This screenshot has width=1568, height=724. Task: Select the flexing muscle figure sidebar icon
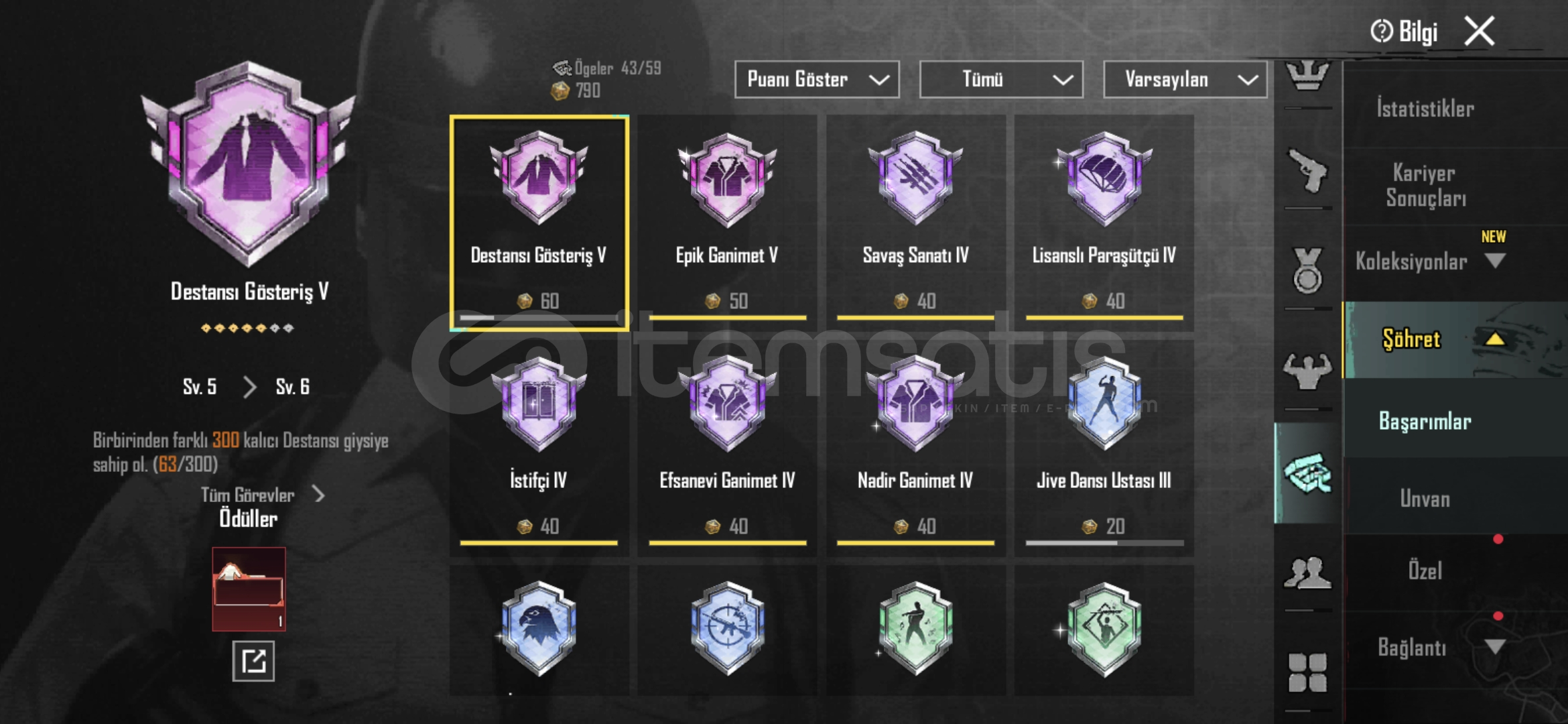point(1307,370)
